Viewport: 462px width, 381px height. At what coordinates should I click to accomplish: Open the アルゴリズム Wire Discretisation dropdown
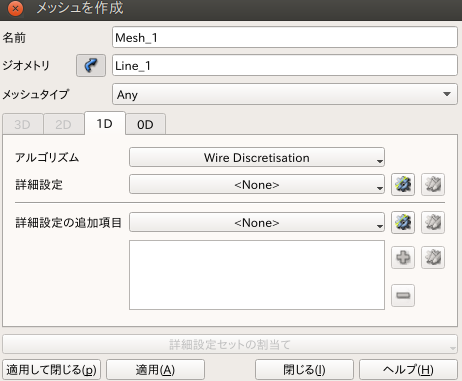coord(257,157)
